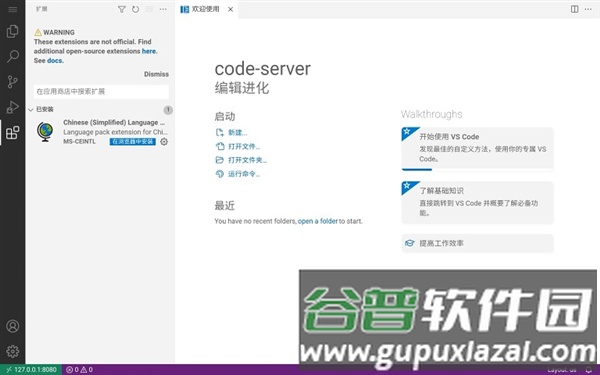Open the Run and Debug view
The width and height of the screenshot is (600, 375).
point(13,107)
